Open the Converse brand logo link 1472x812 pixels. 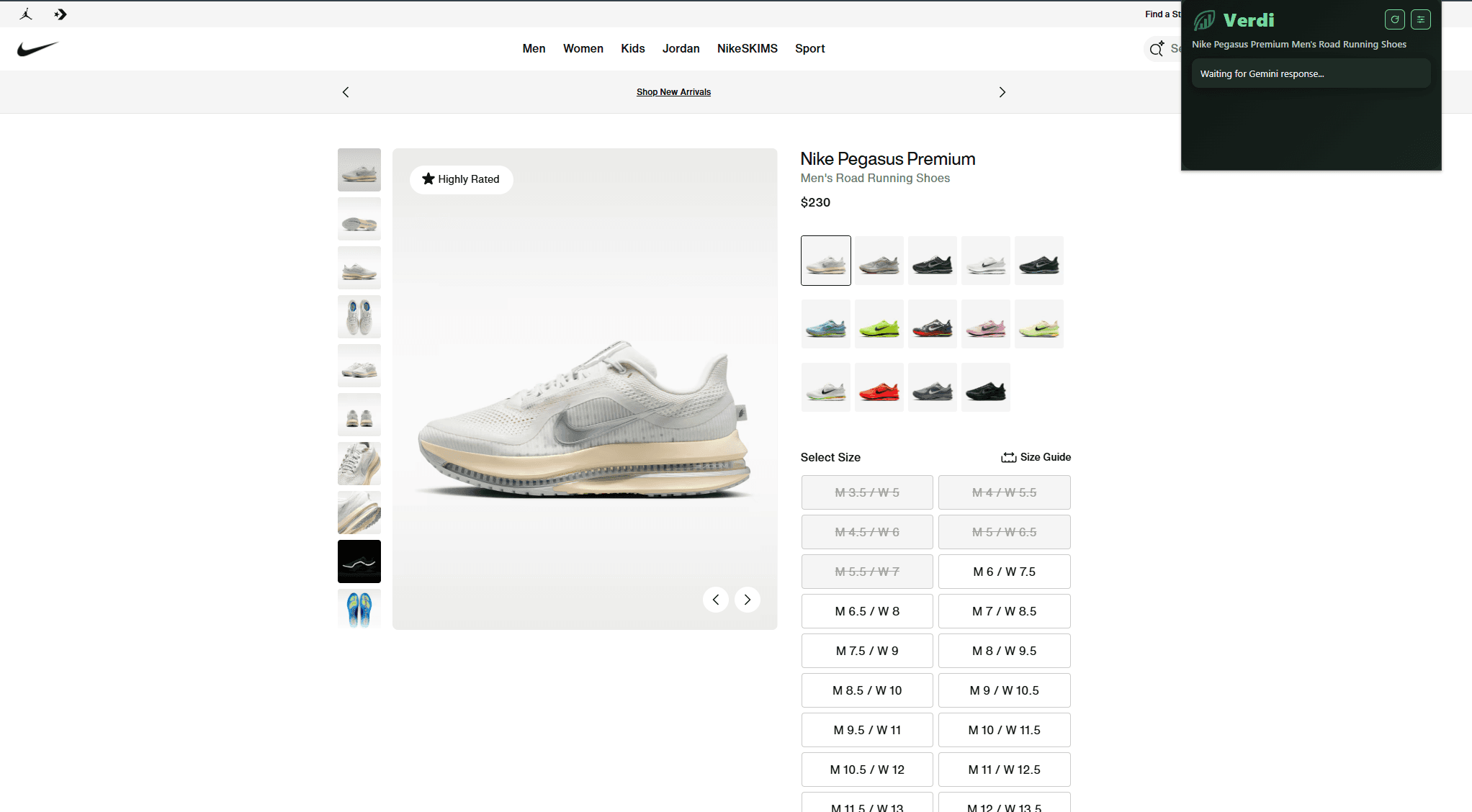(x=60, y=14)
